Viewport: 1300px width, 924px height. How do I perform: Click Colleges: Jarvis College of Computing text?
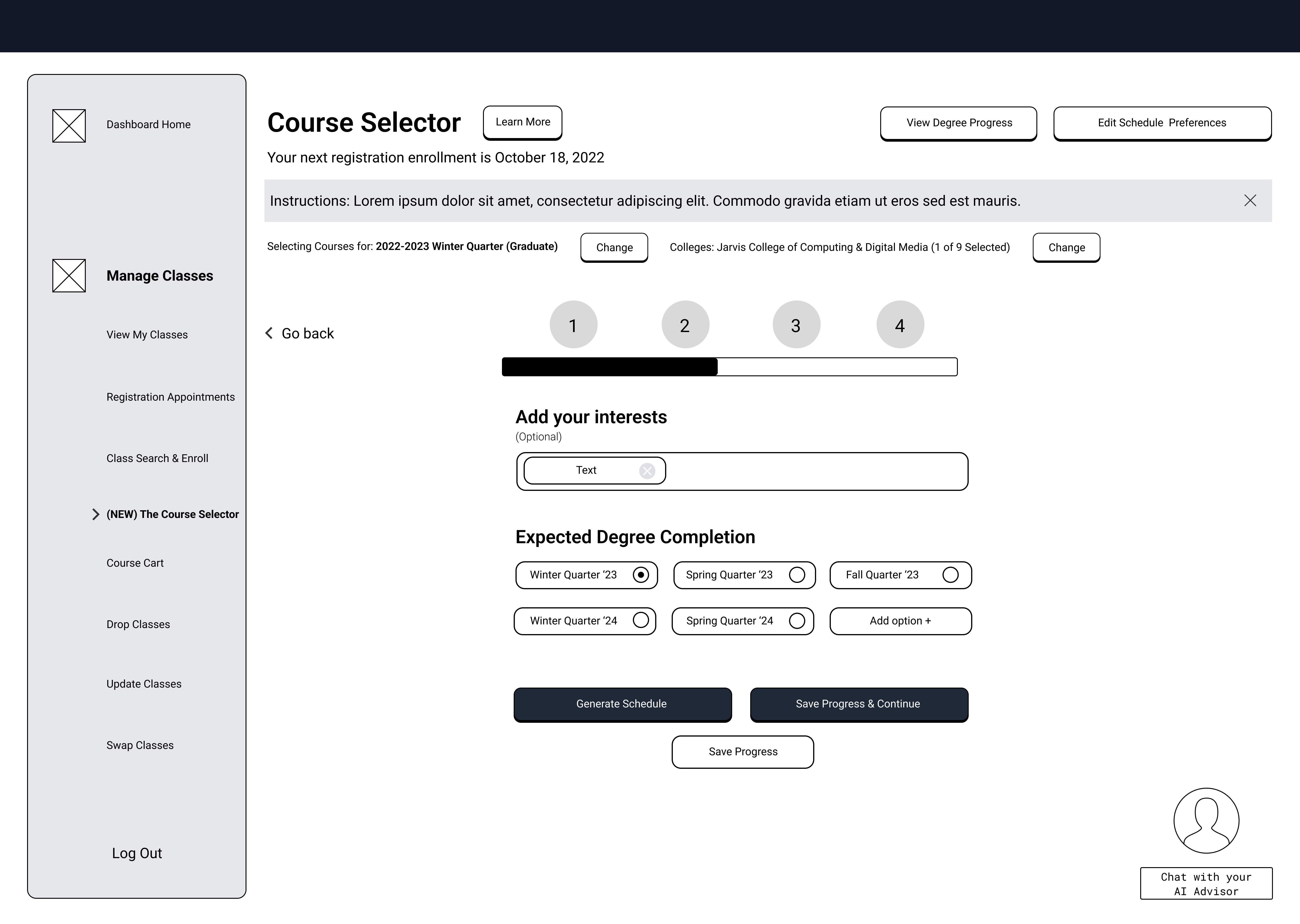pyautogui.click(x=840, y=247)
